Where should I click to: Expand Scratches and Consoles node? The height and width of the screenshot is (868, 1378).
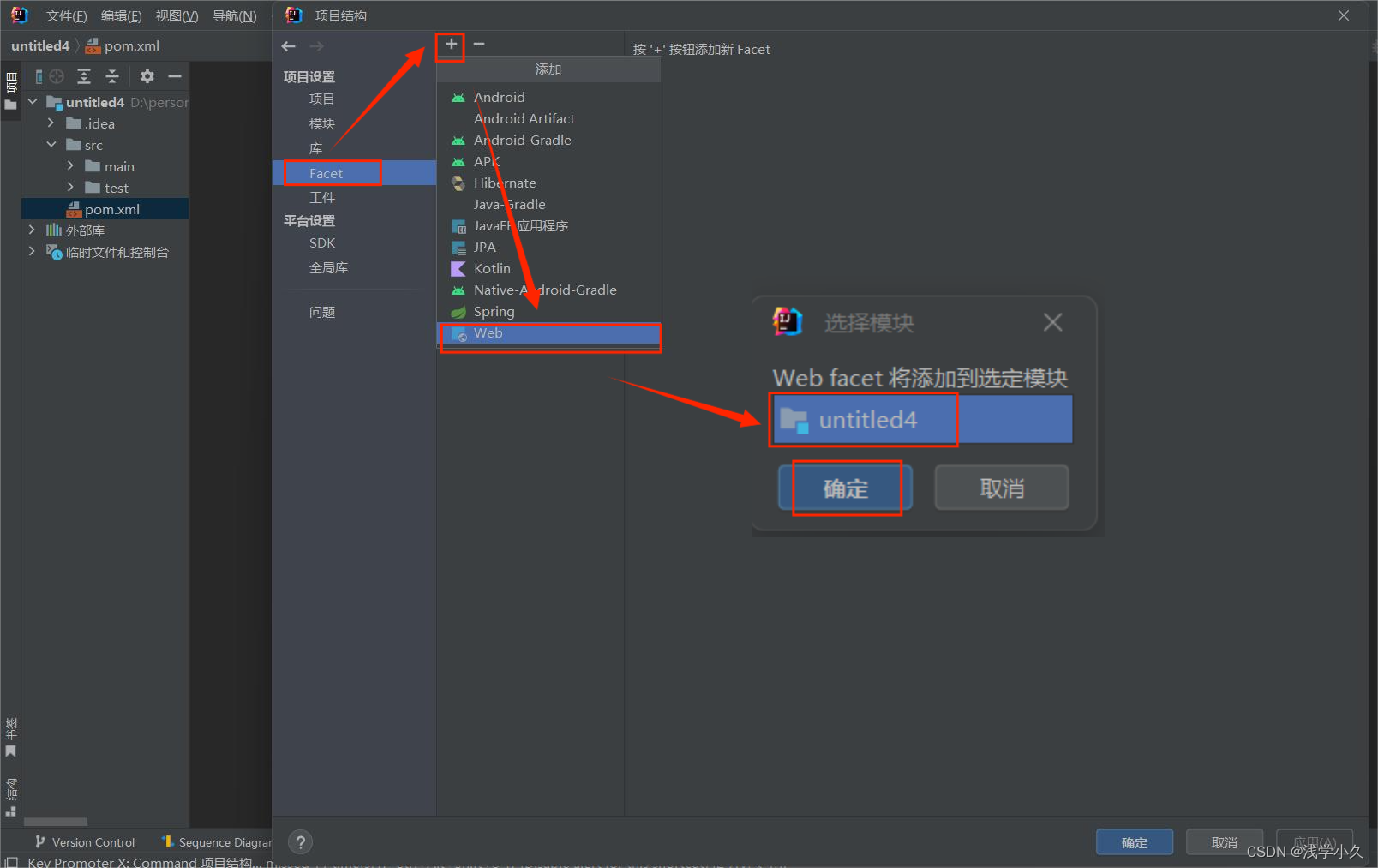coord(33,252)
